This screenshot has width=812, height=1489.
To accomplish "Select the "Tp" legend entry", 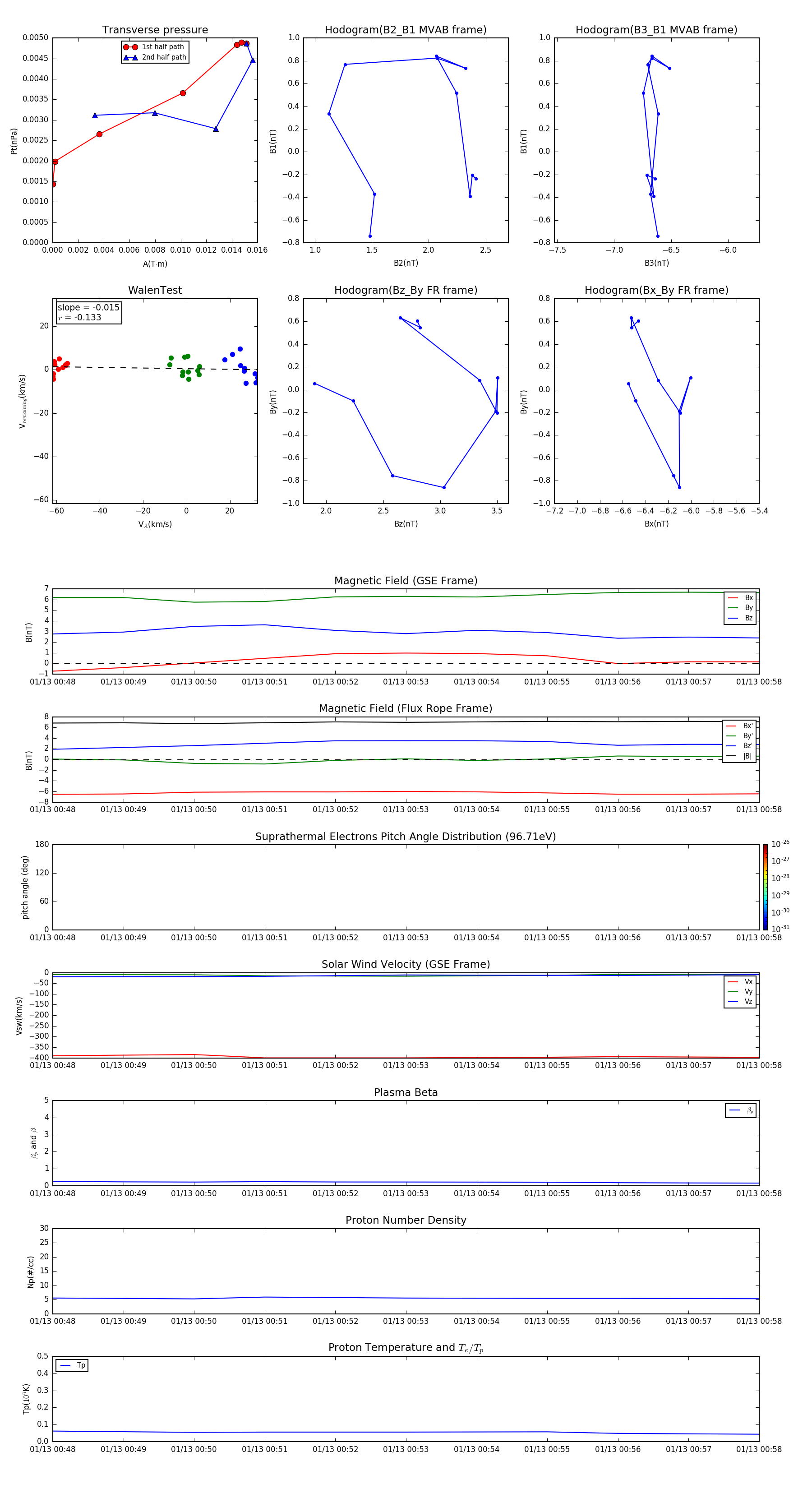I will (72, 1365).
